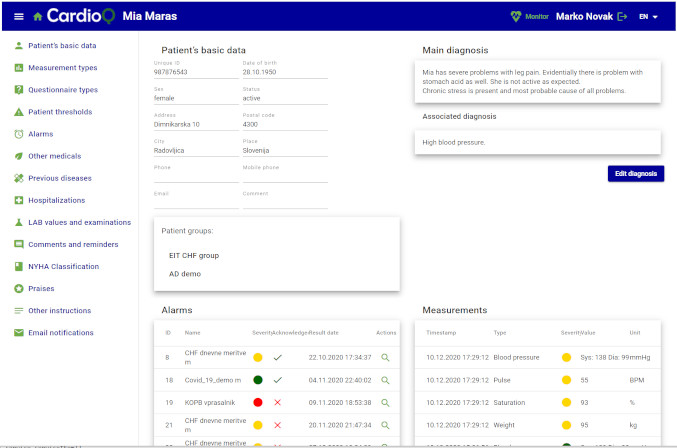This screenshot has width=677, height=448.
Task: Open Patient's basic data menu item
Action: pos(62,45)
